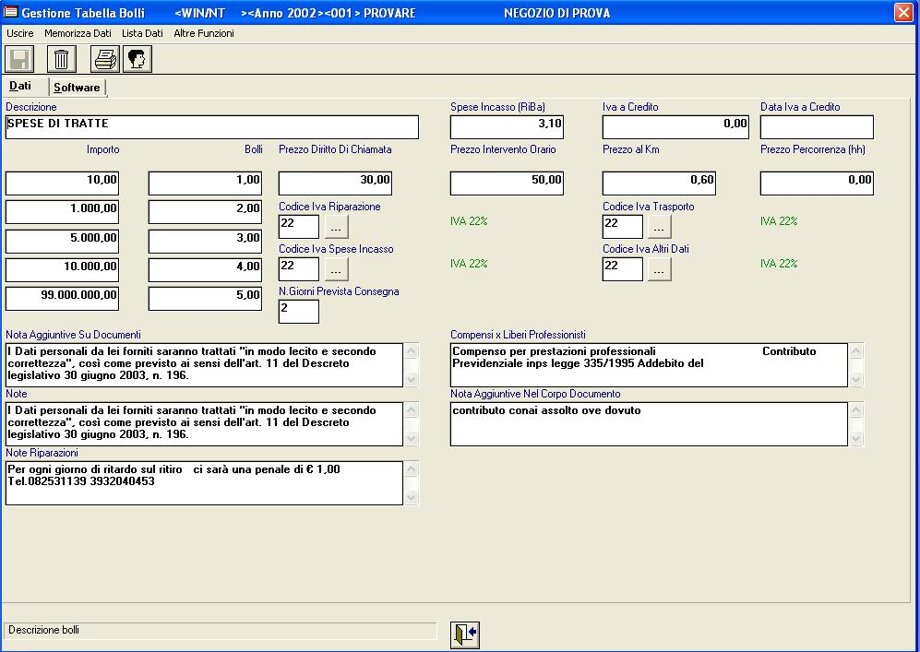
Task: Open lookup button for Codice Iva Riparazione
Action: click(335, 227)
